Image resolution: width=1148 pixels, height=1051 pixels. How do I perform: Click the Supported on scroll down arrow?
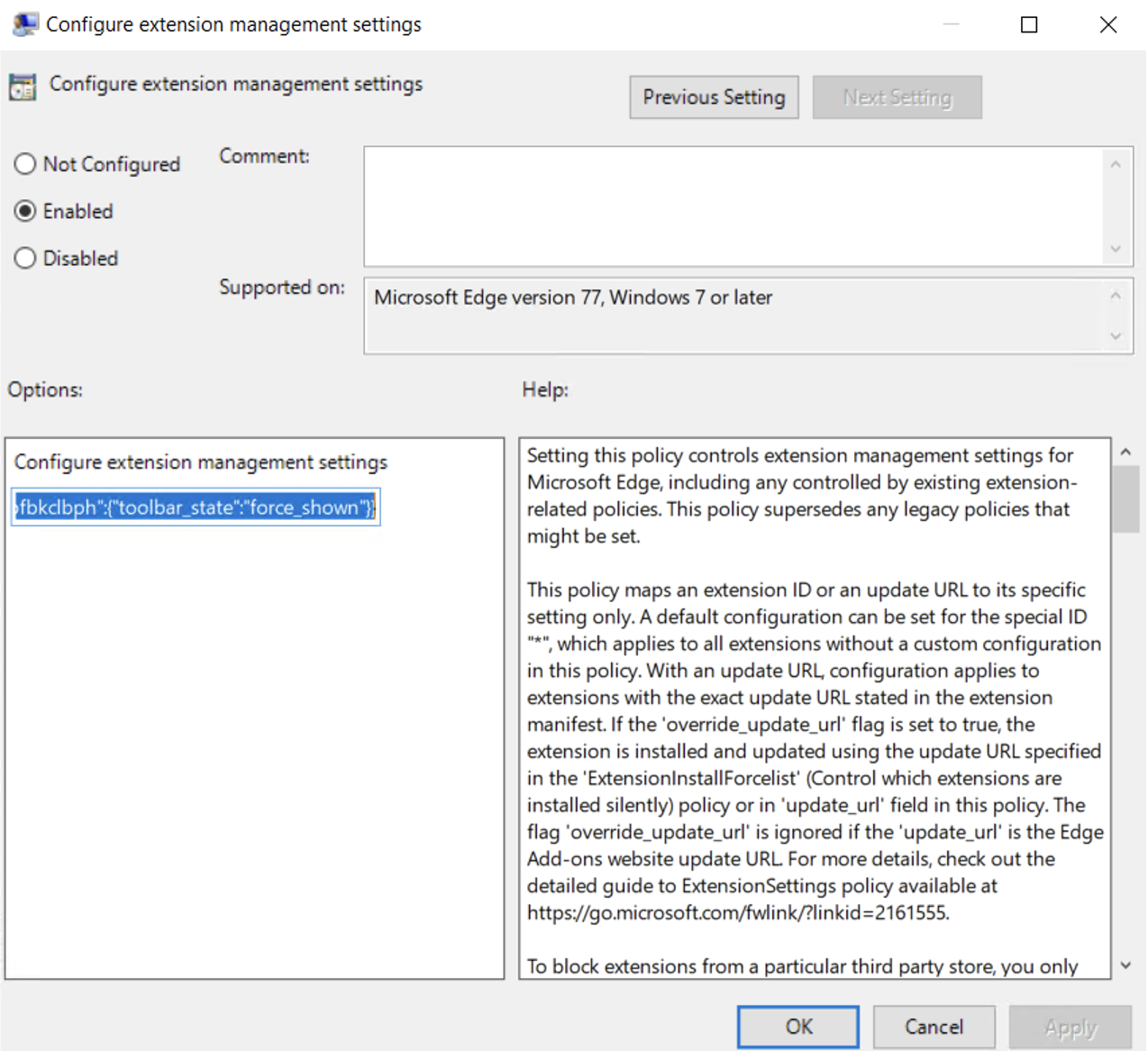[1116, 336]
